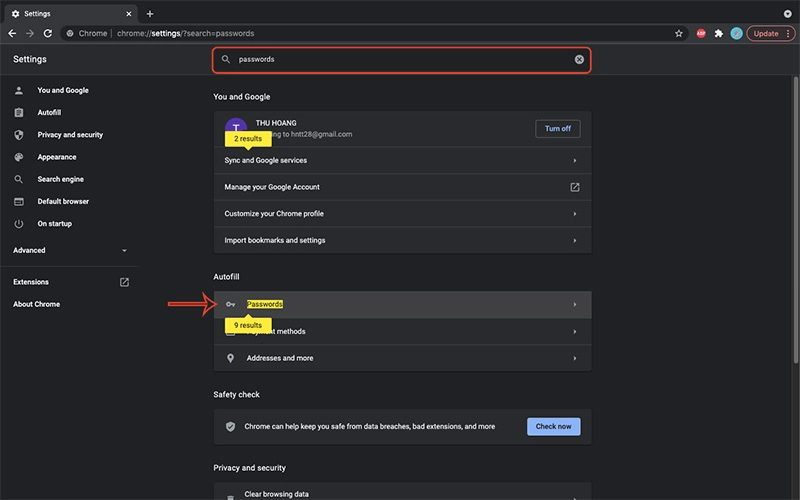
Task: Open Appearance in the sidebar
Action: coord(57,157)
